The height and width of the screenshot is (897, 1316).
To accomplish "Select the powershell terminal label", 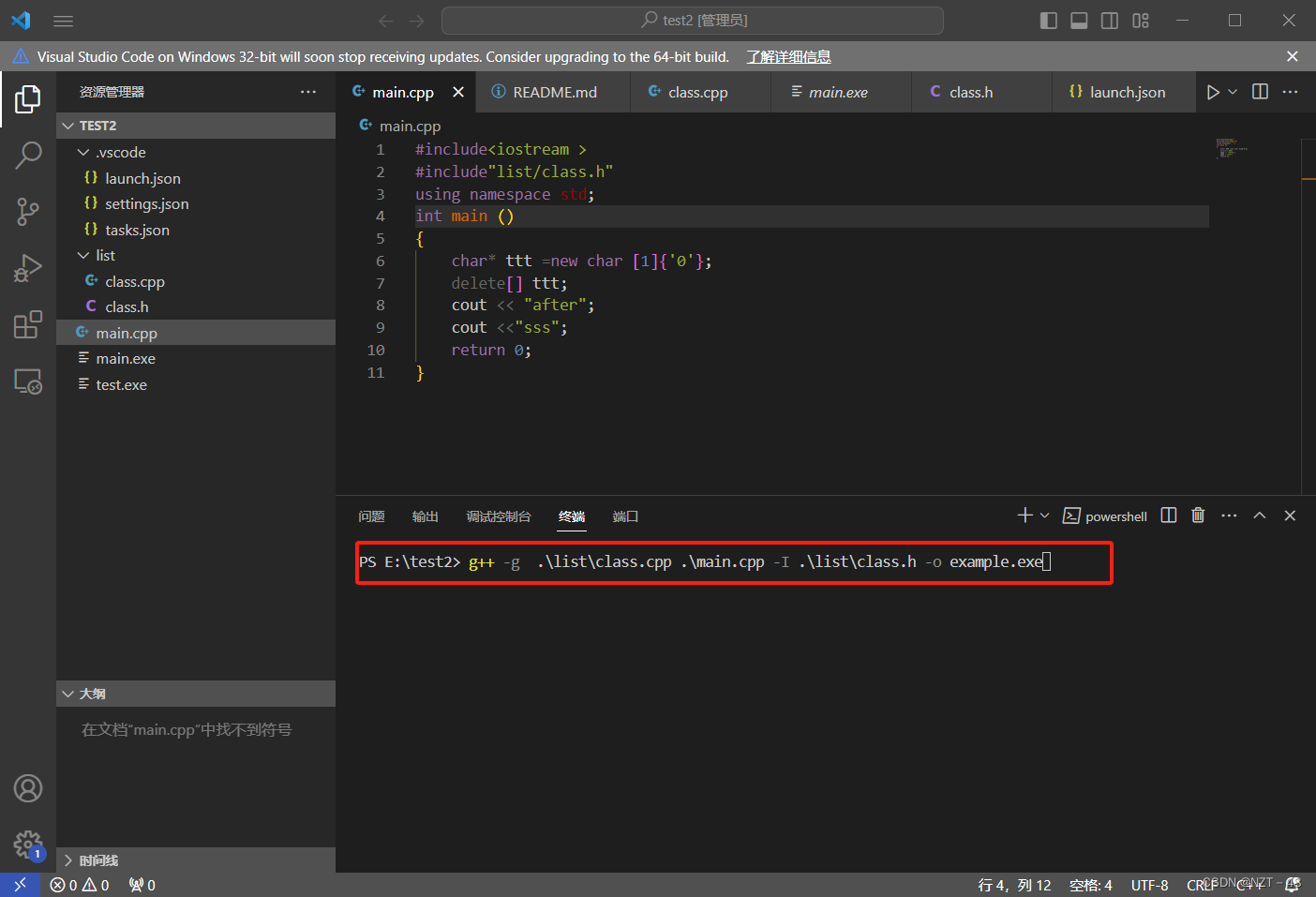I will click(x=1104, y=516).
